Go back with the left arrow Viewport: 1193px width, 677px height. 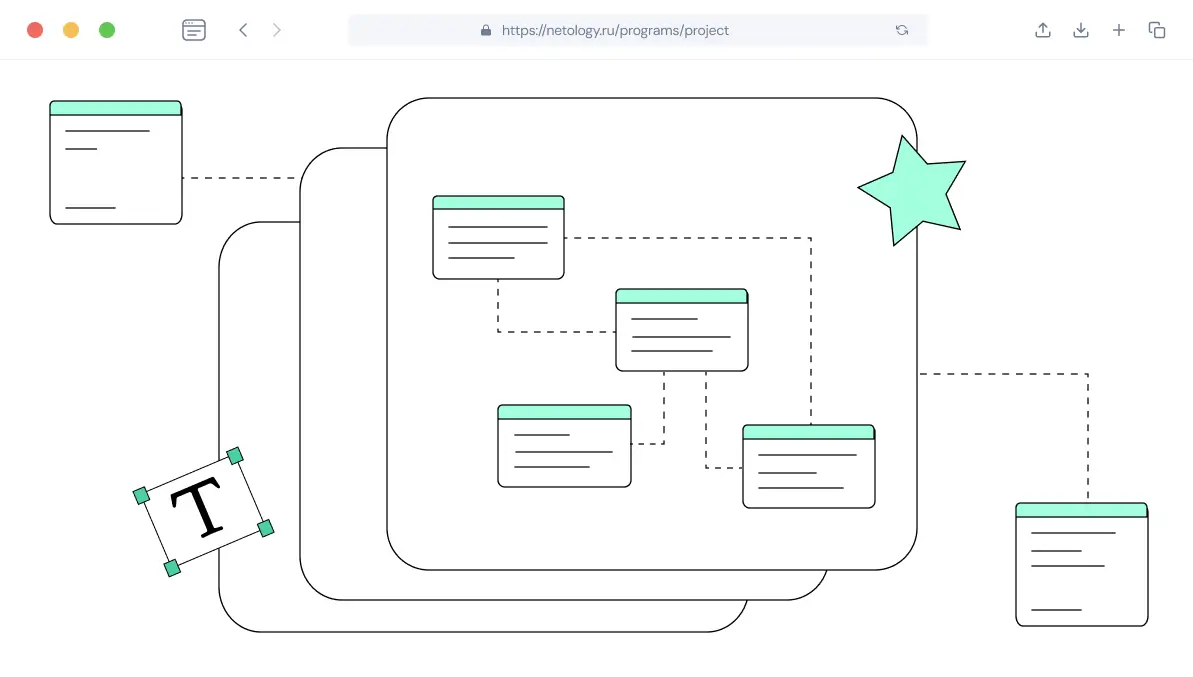[x=243, y=30]
